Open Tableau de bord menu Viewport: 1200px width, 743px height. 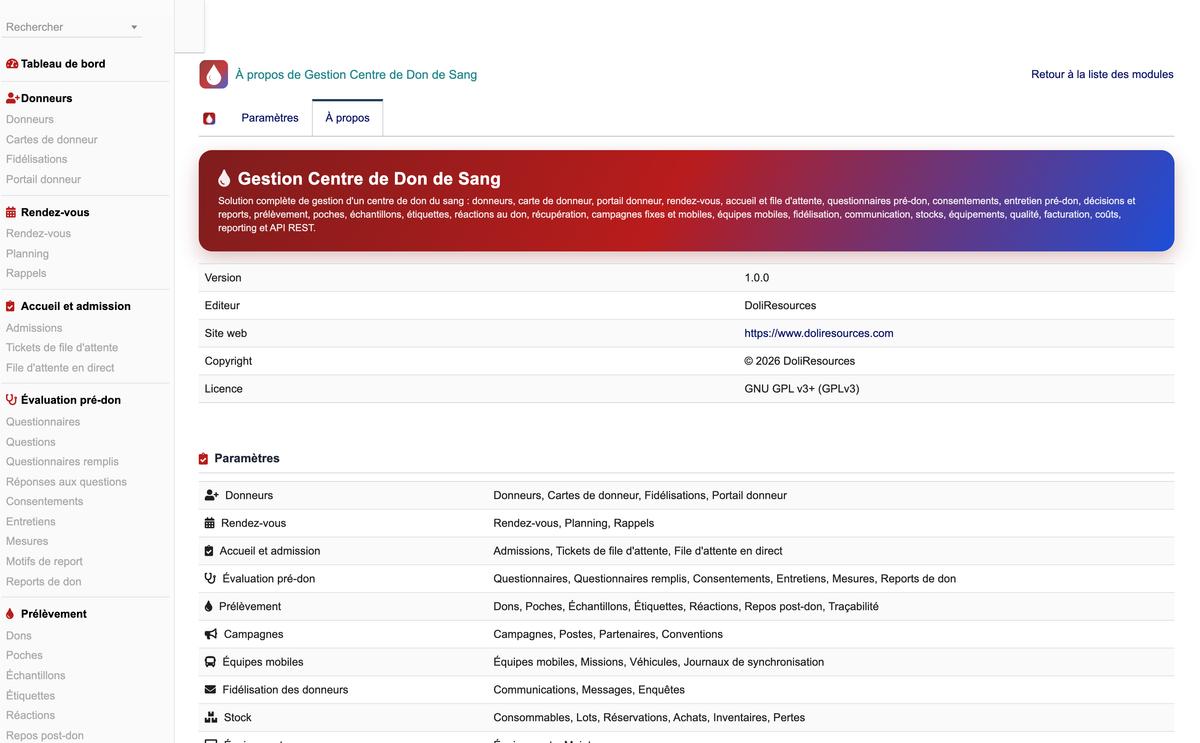pos(63,64)
